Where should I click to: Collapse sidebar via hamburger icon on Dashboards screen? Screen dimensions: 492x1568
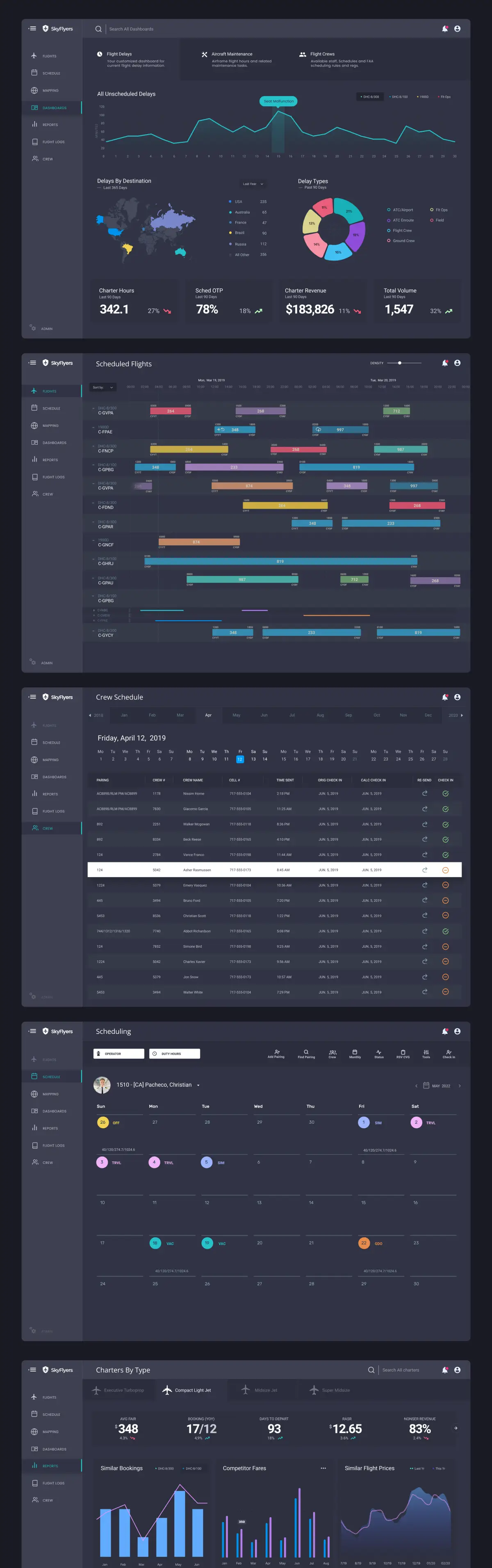pos(32,28)
